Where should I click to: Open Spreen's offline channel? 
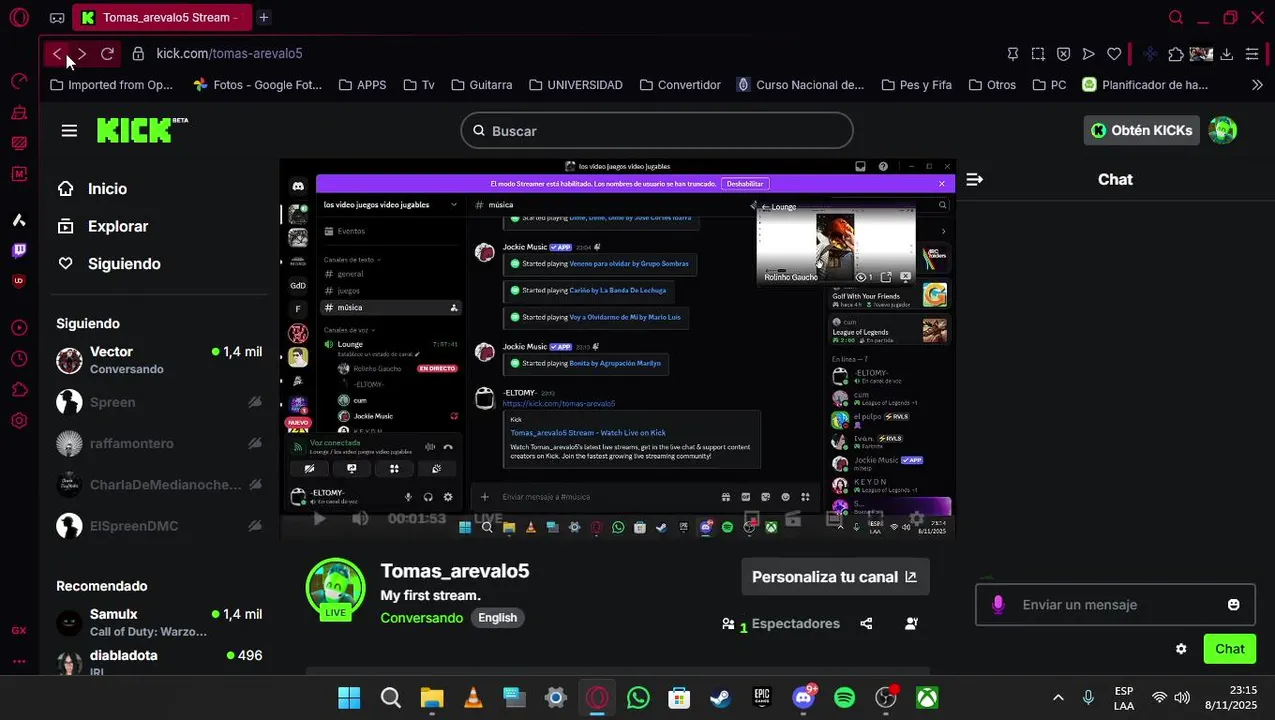(x=160, y=402)
